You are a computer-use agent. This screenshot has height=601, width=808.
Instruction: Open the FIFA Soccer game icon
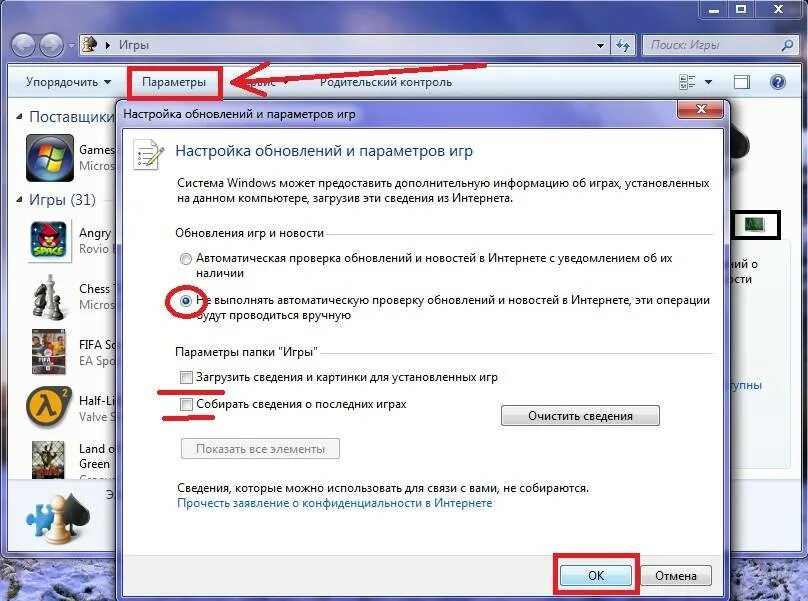point(49,352)
